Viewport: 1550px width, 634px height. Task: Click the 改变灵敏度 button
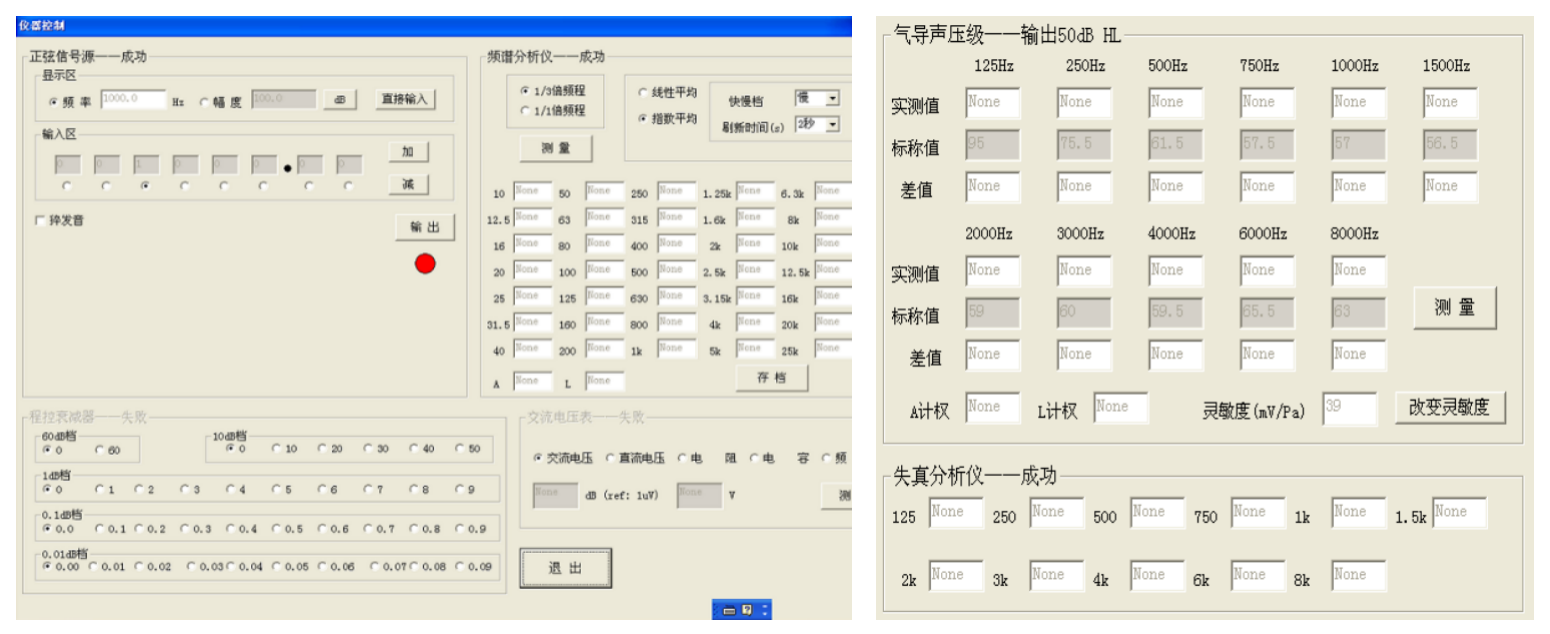(1449, 408)
